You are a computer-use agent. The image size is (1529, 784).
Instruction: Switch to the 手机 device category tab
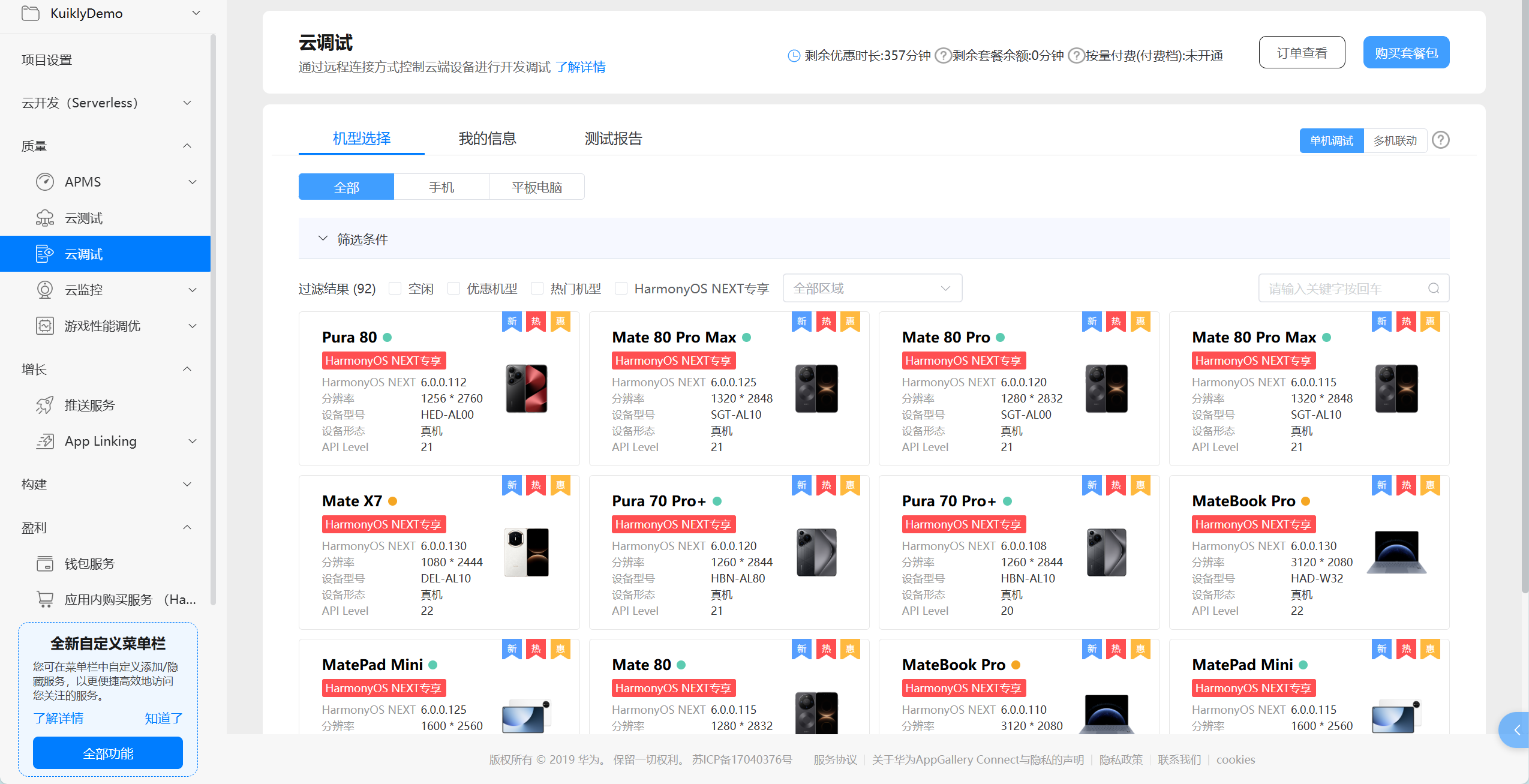[x=441, y=187]
